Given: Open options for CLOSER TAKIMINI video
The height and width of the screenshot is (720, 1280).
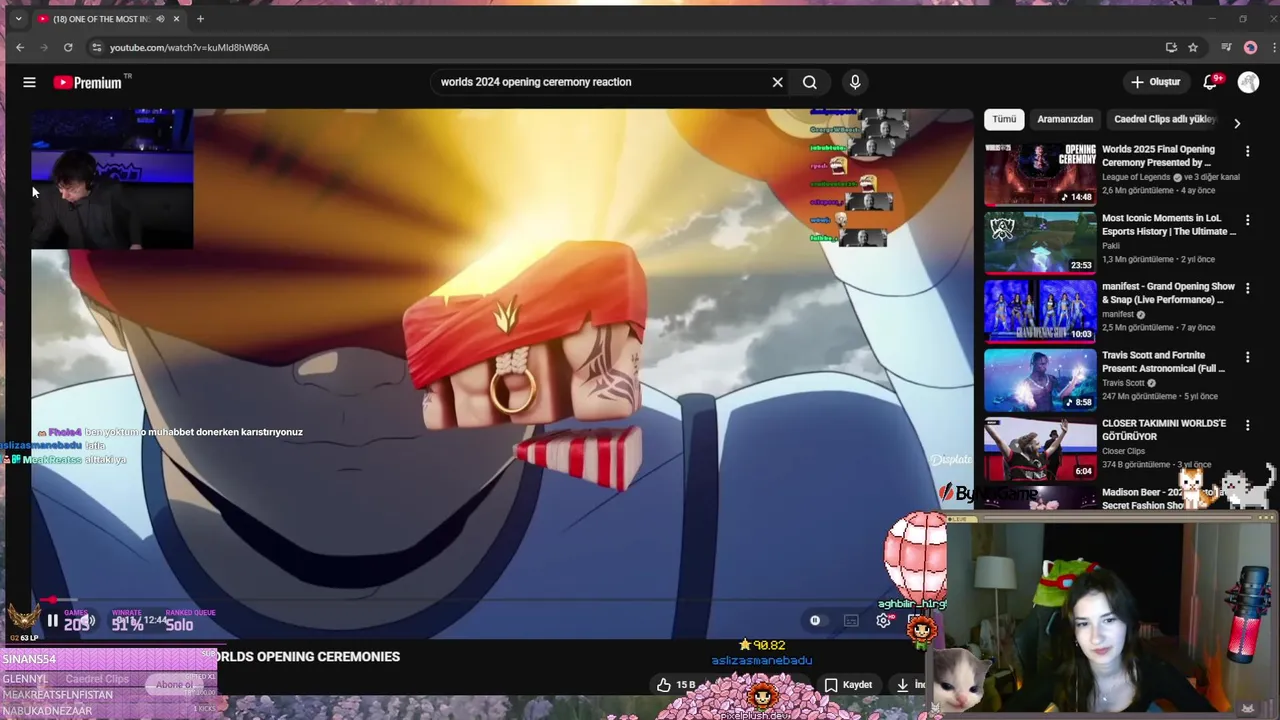Looking at the screenshot, I should [1247, 425].
